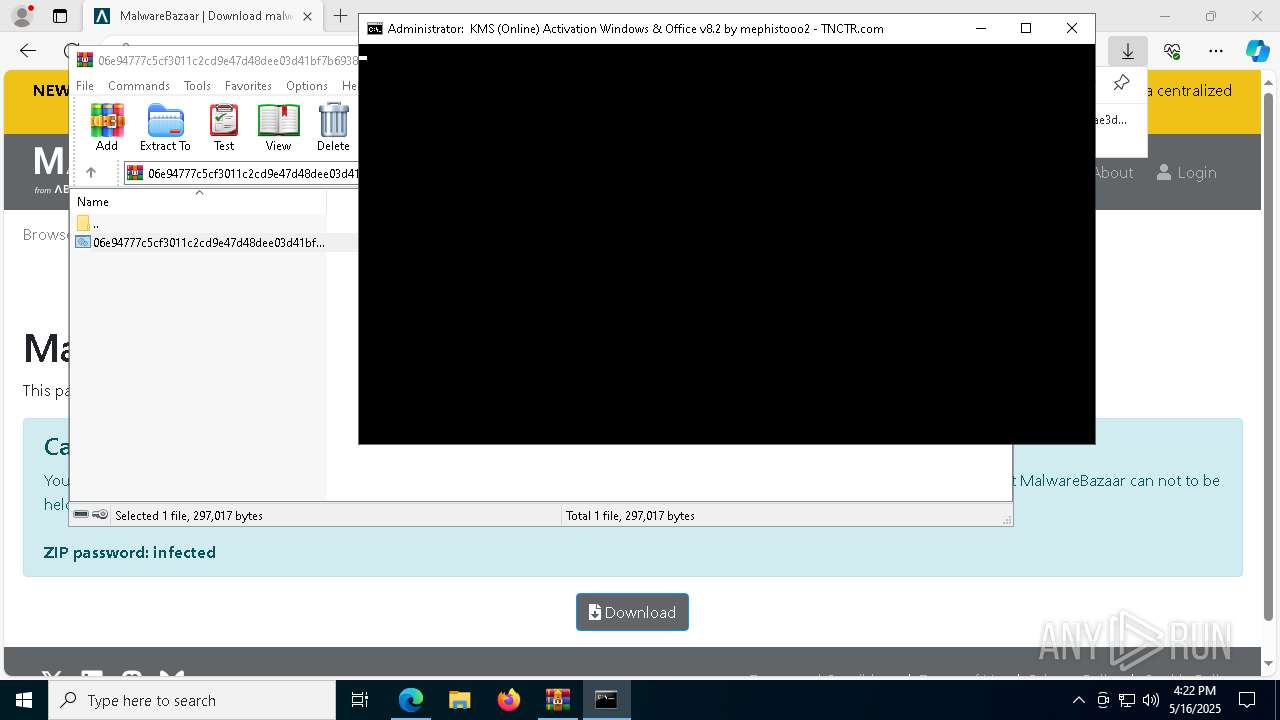Click the Delete toolbar icon in WinRAR
Image resolution: width=1280 pixels, height=720 pixels.
pyautogui.click(x=333, y=127)
